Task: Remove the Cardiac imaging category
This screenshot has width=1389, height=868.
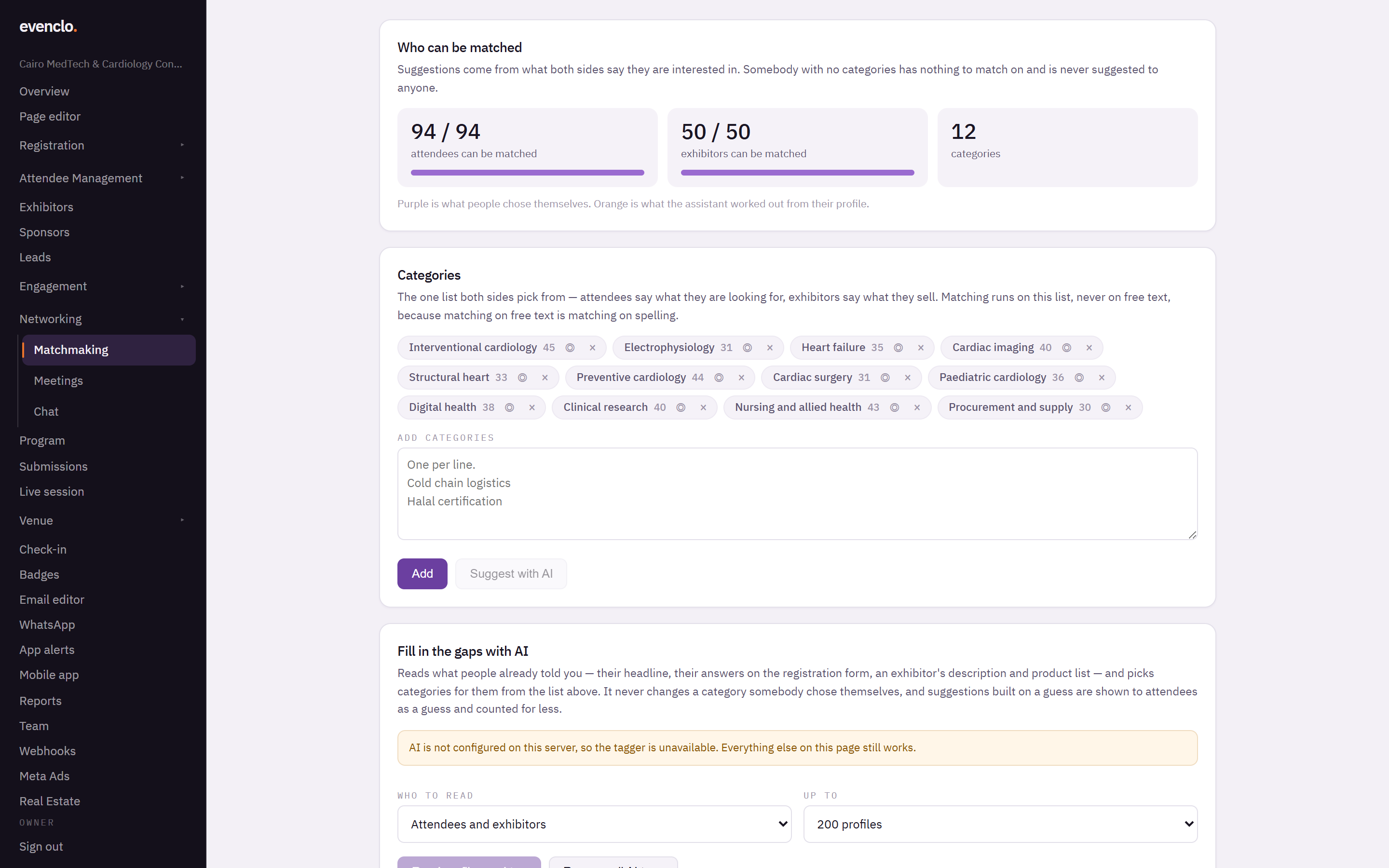Action: click(x=1089, y=348)
